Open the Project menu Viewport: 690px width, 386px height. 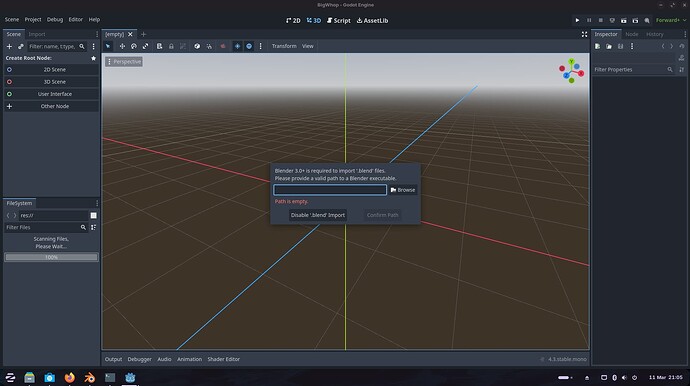[33, 19]
